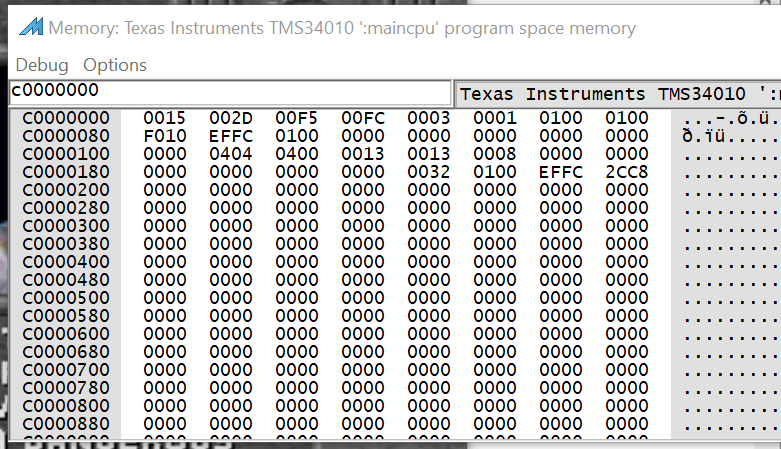This screenshot has height=449, width=781.
Task: Click value 0100 in row C0000180
Action: [x=495, y=172]
